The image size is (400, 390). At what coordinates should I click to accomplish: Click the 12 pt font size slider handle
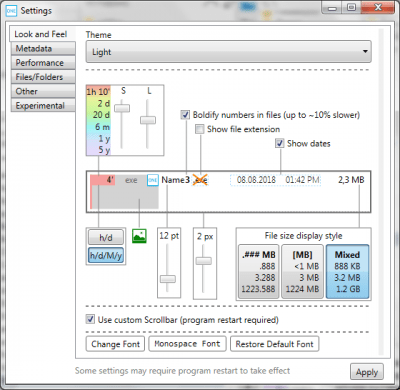(x=168, y=279)
